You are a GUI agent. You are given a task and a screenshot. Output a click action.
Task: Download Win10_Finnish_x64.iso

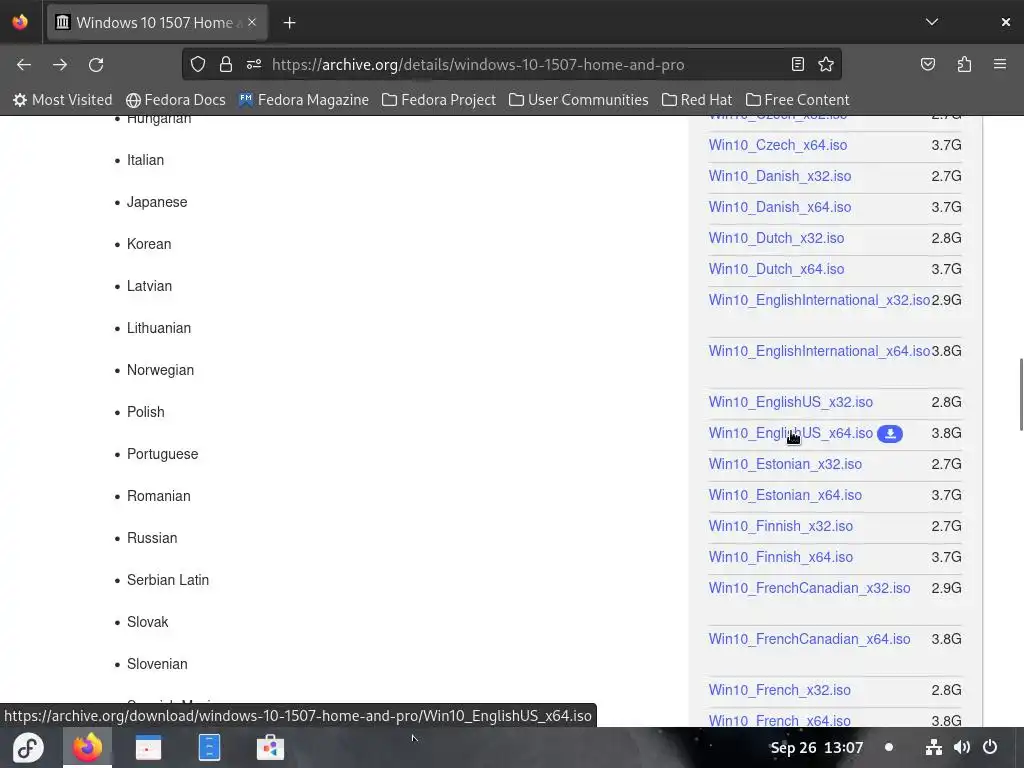click(780, 557)
